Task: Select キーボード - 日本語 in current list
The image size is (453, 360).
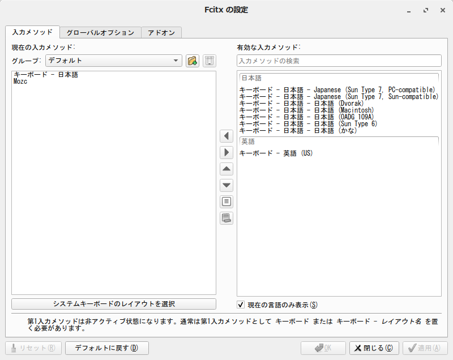Action: pyautogui.click(x=114, y=74)
